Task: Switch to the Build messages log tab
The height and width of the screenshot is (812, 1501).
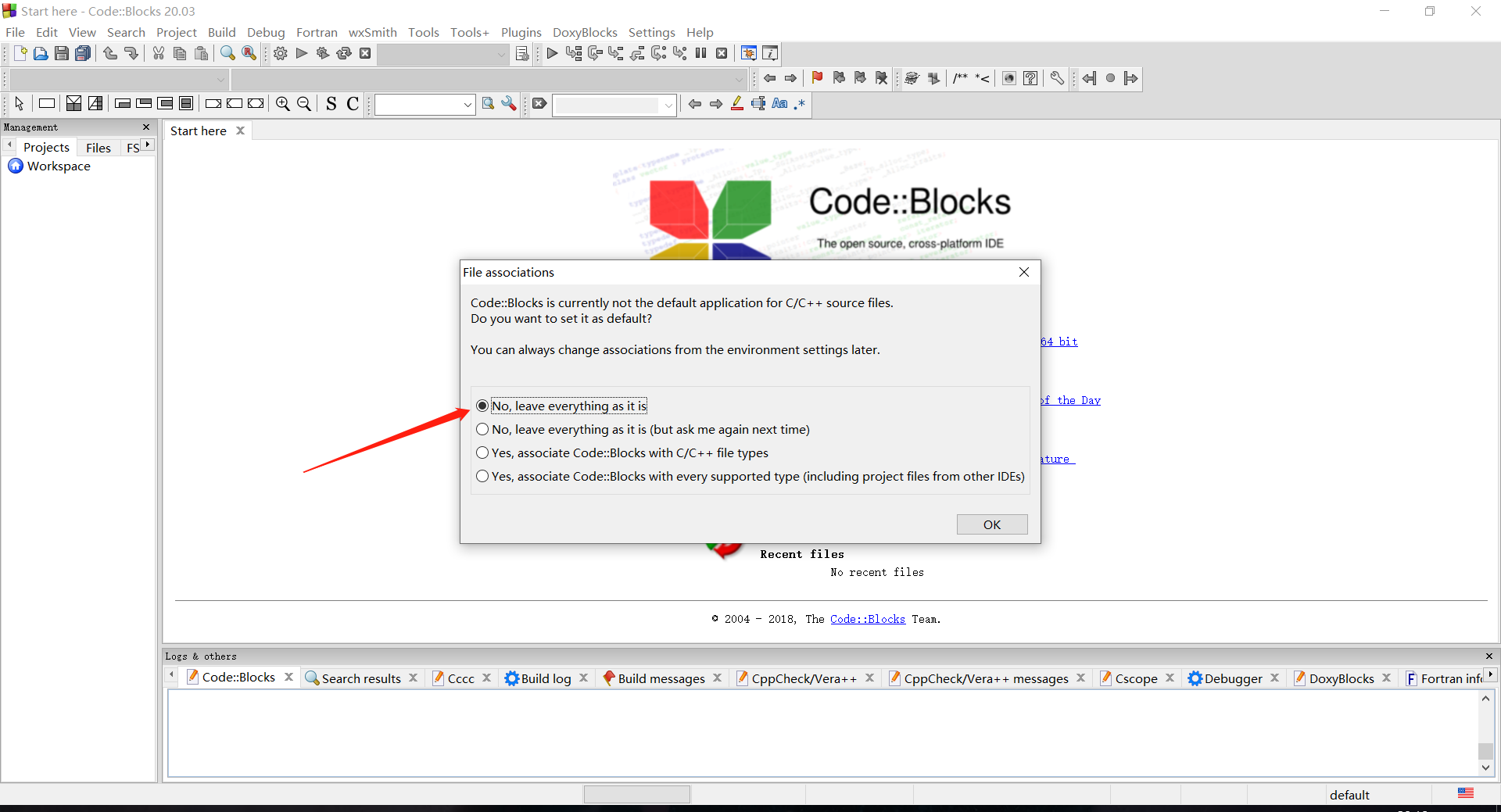Action: (x=661, y=678)
